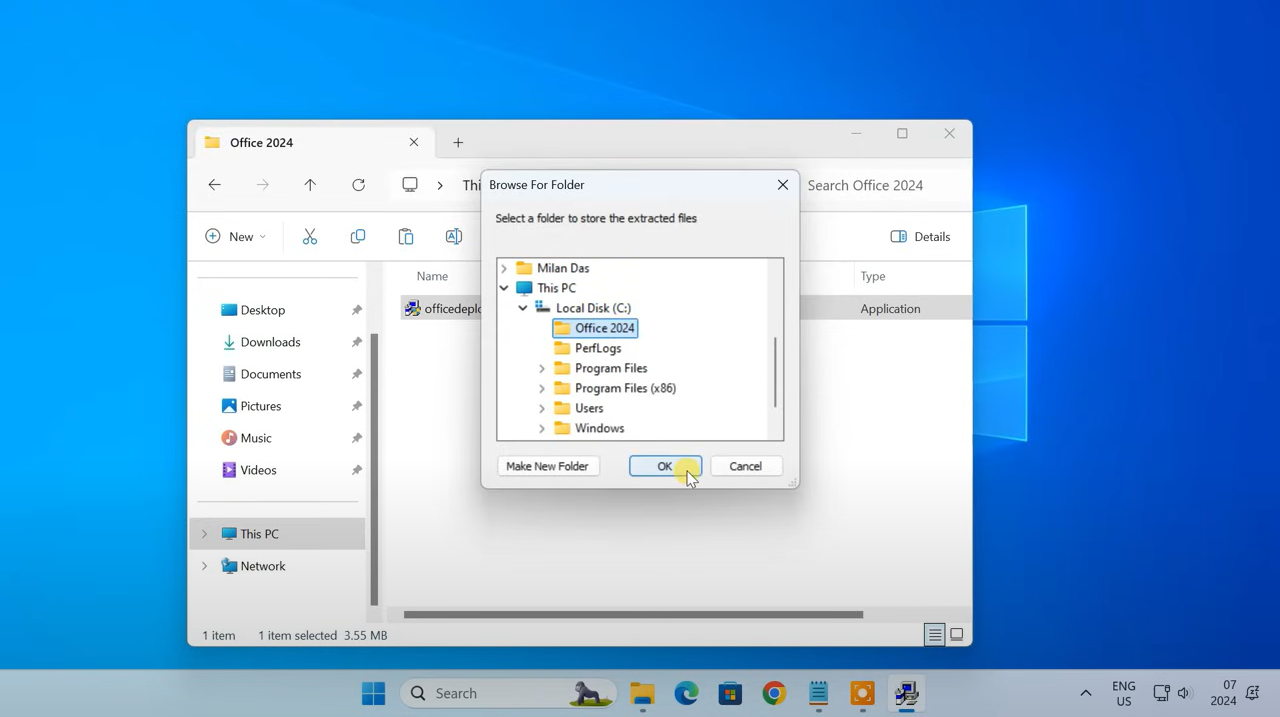This screenshot has height=717, width=1280.
Task: Go up one folder level in Explorer
Action: point(310,185)
